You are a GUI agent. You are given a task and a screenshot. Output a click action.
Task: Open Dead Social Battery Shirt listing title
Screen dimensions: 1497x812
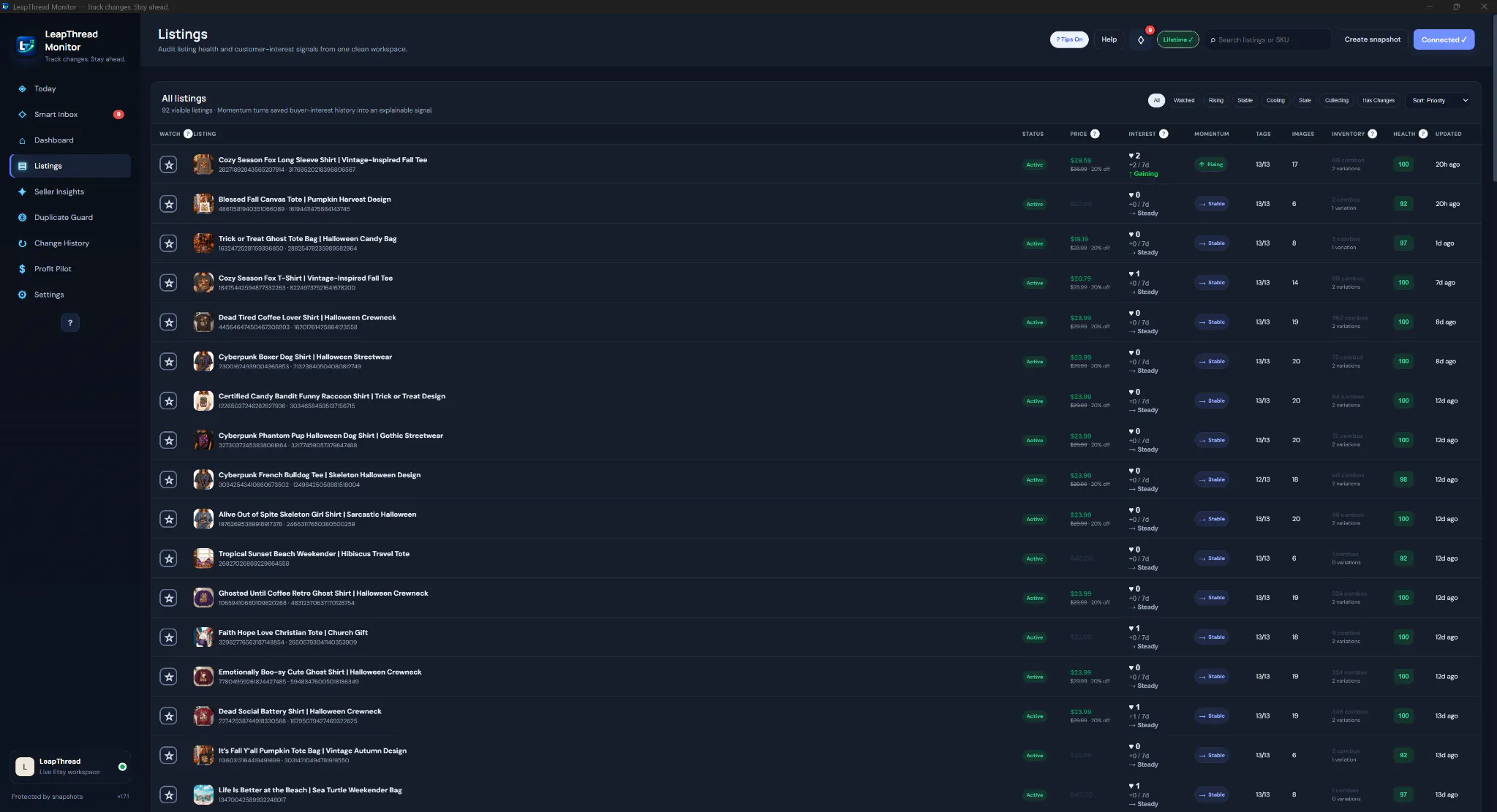(300, 712)
